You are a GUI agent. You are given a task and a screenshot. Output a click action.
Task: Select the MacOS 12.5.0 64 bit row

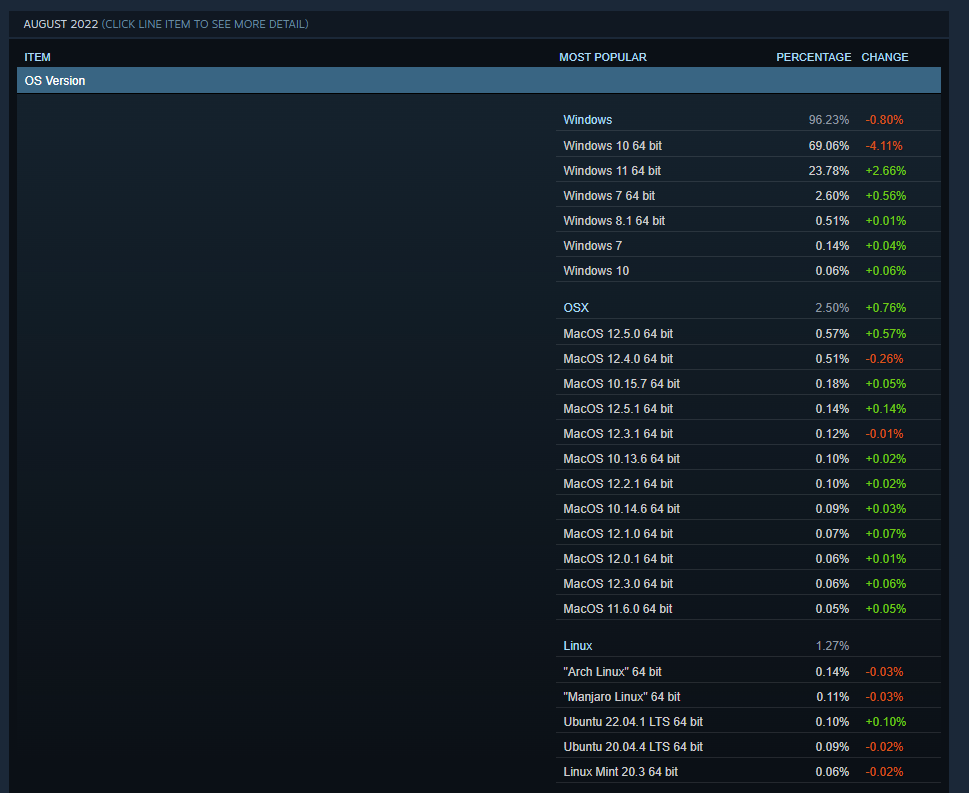[618, 334]
